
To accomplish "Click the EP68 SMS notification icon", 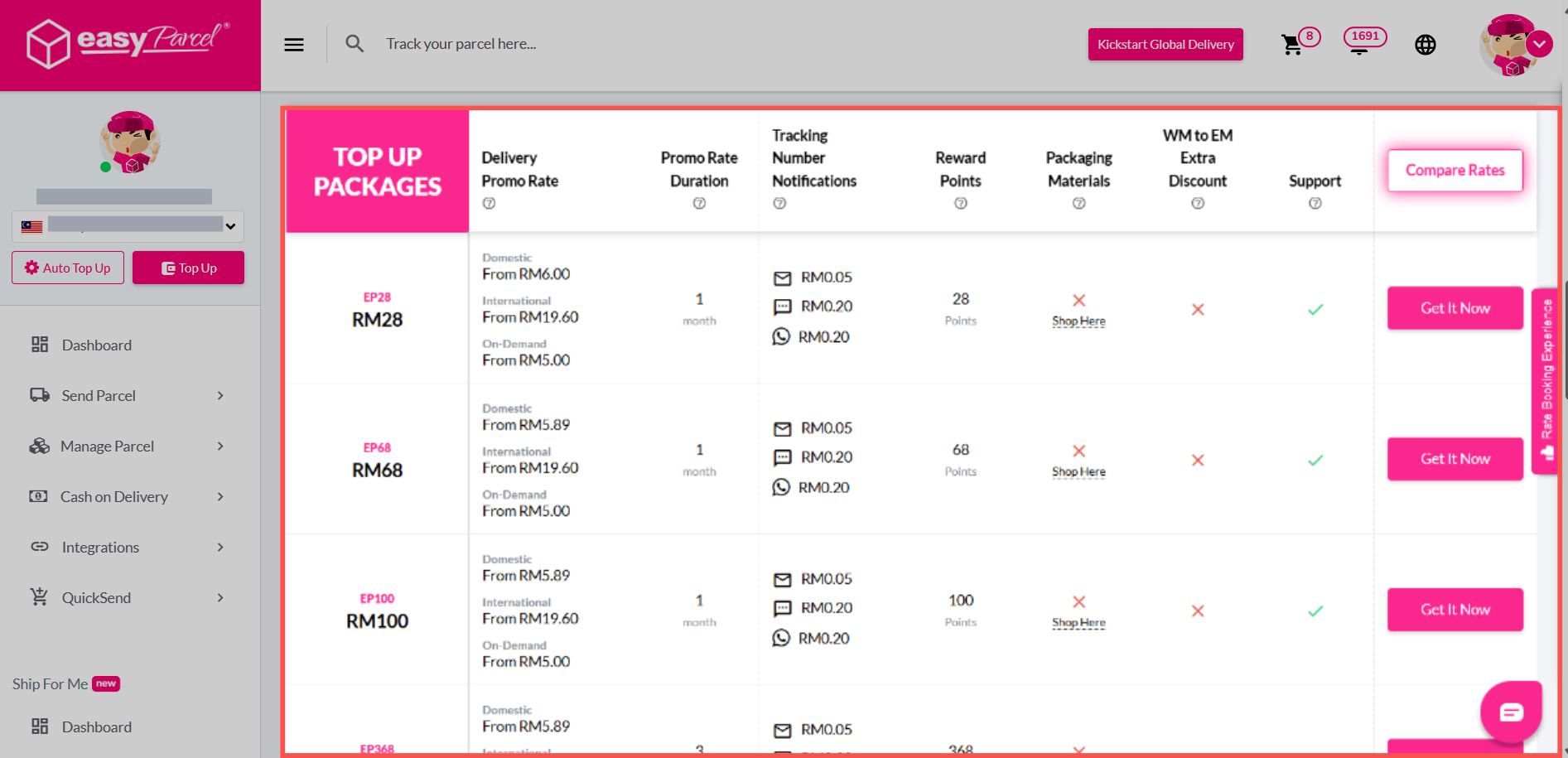I will click(x=782, y=458).
